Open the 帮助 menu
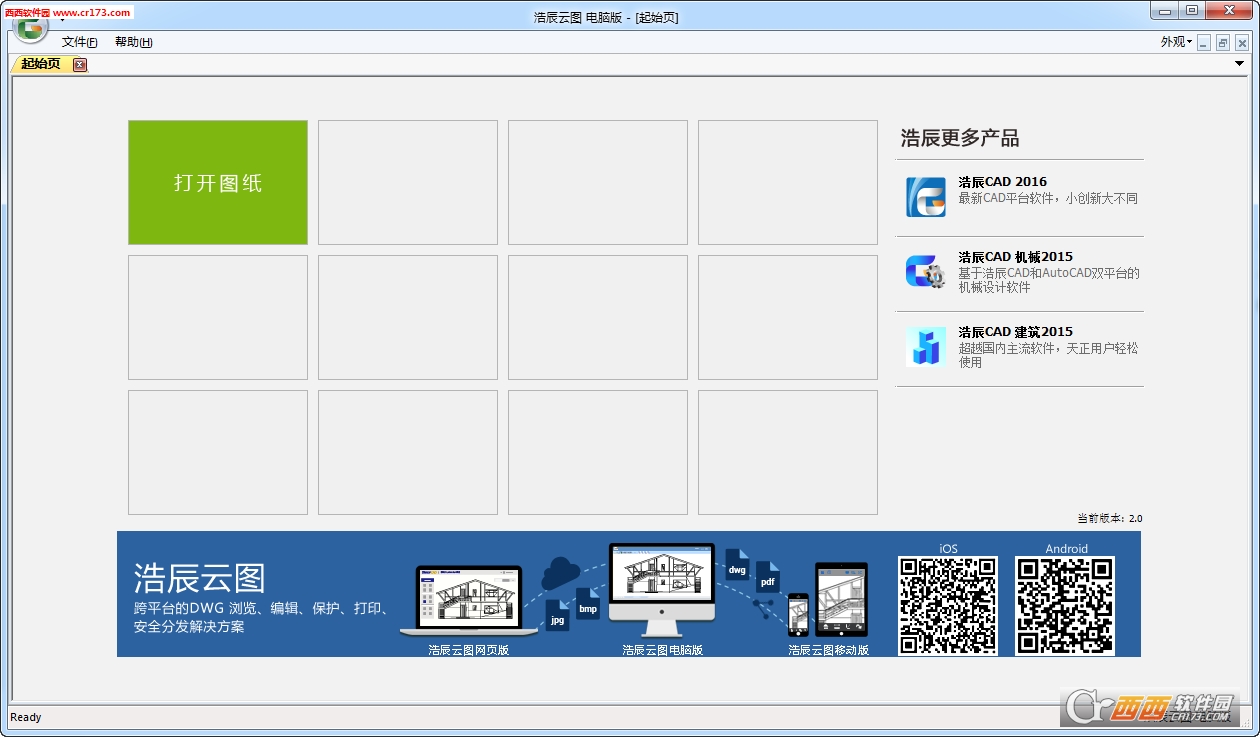1260x737 pixels. 133,42
